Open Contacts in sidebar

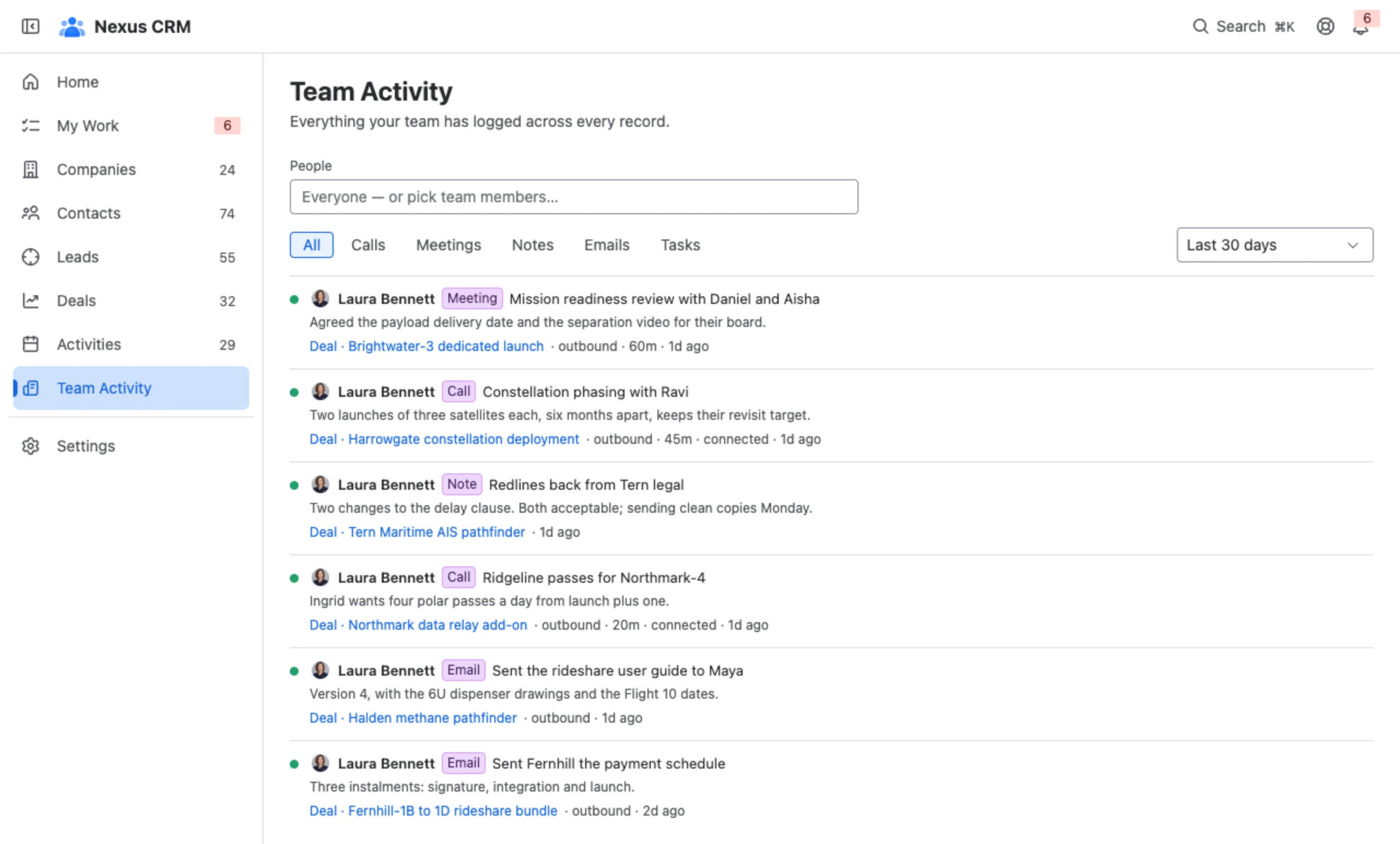click(131, 213)
